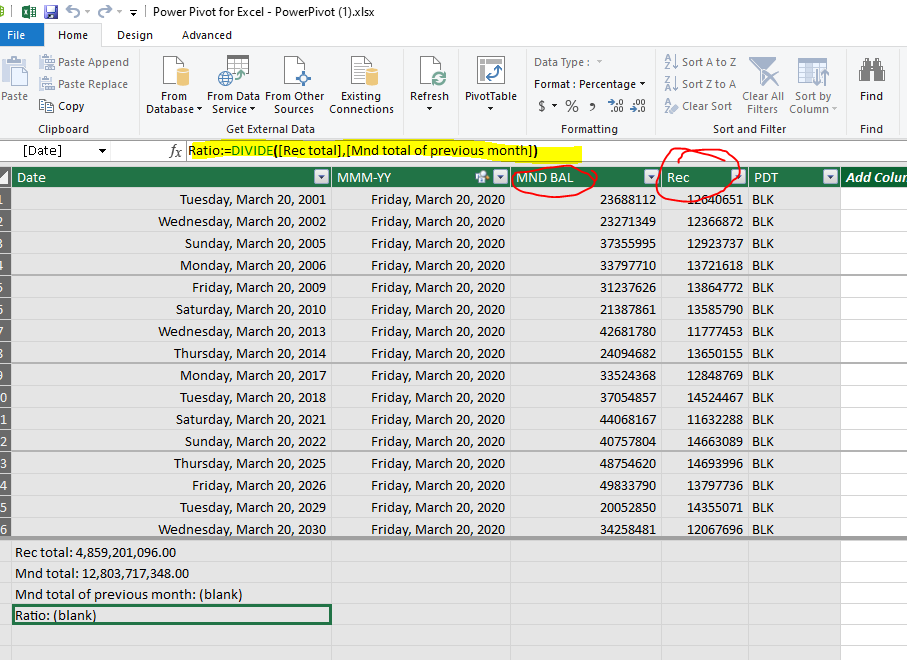Click the Add Column header

(x=874, y=177)
